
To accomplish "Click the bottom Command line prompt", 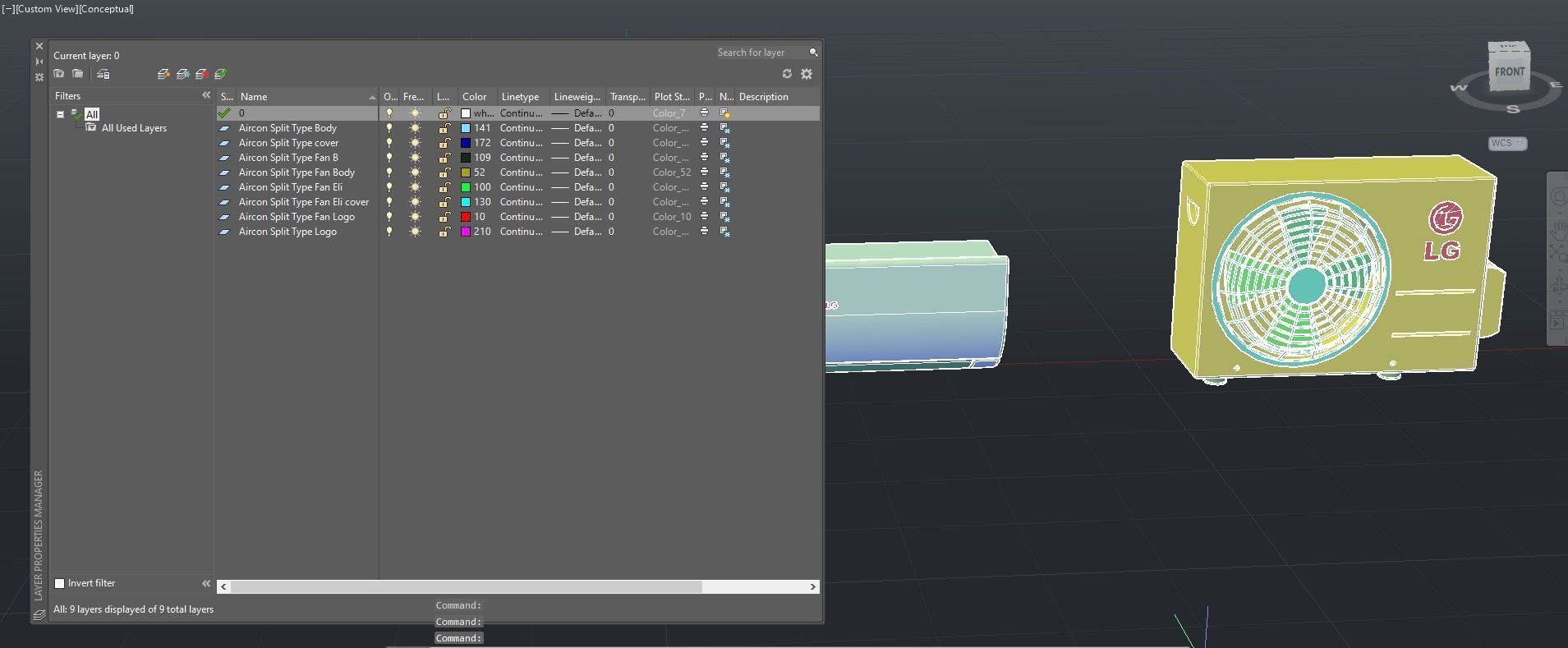I will (458, 638).
